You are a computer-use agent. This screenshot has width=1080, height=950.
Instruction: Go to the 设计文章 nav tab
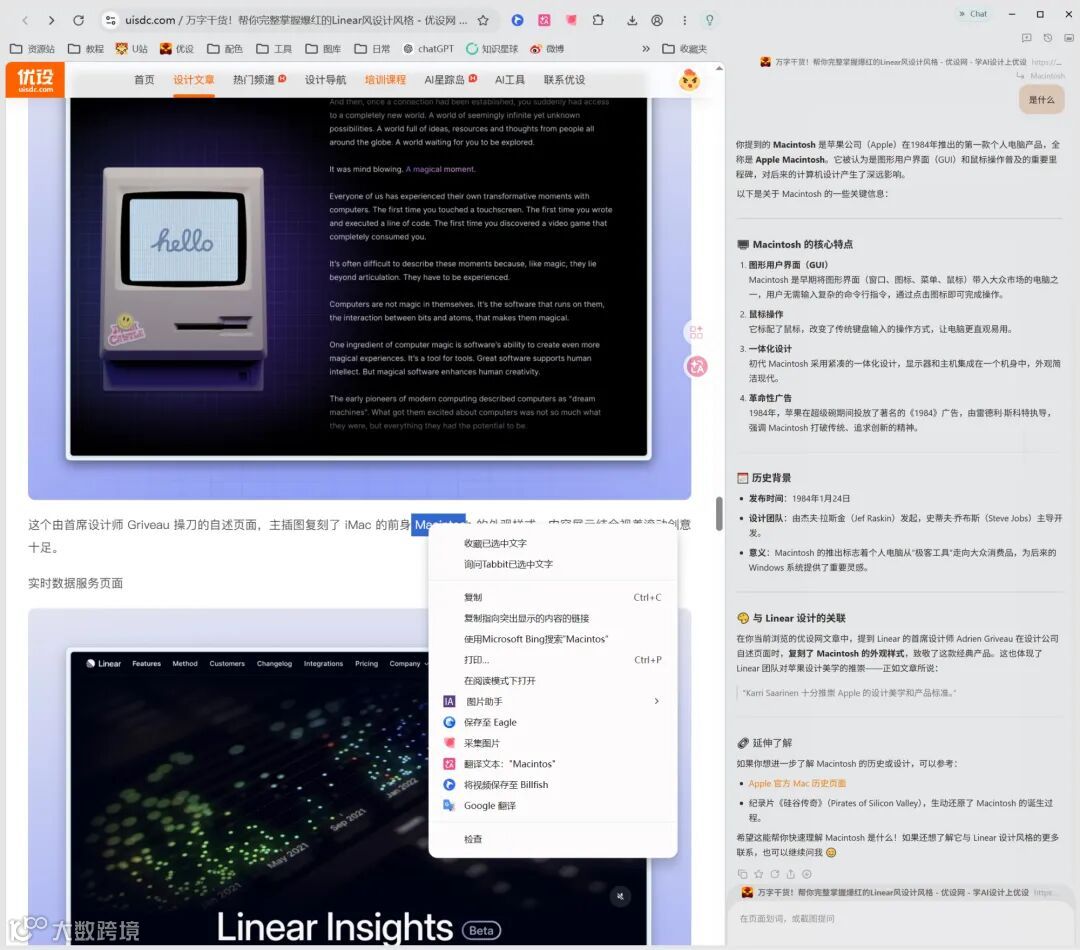click(194, 80)
